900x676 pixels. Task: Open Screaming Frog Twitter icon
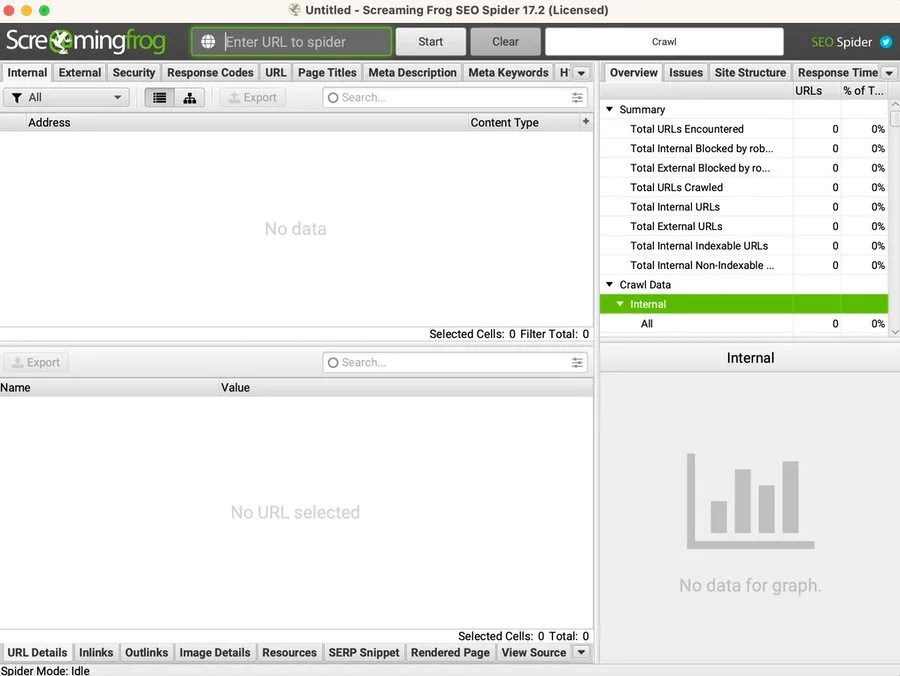pyautogui.click(x=886, y=42)
